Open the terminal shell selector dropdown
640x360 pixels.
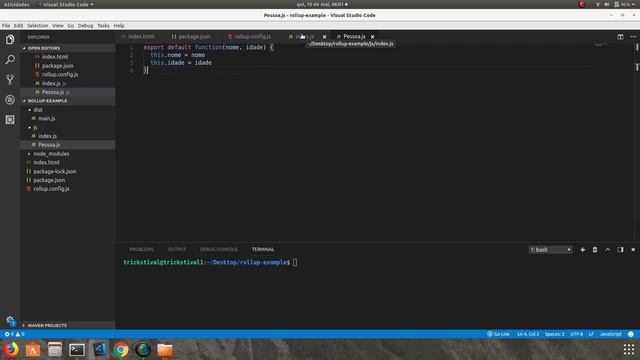pyautogui.click(x=551, y=250)
